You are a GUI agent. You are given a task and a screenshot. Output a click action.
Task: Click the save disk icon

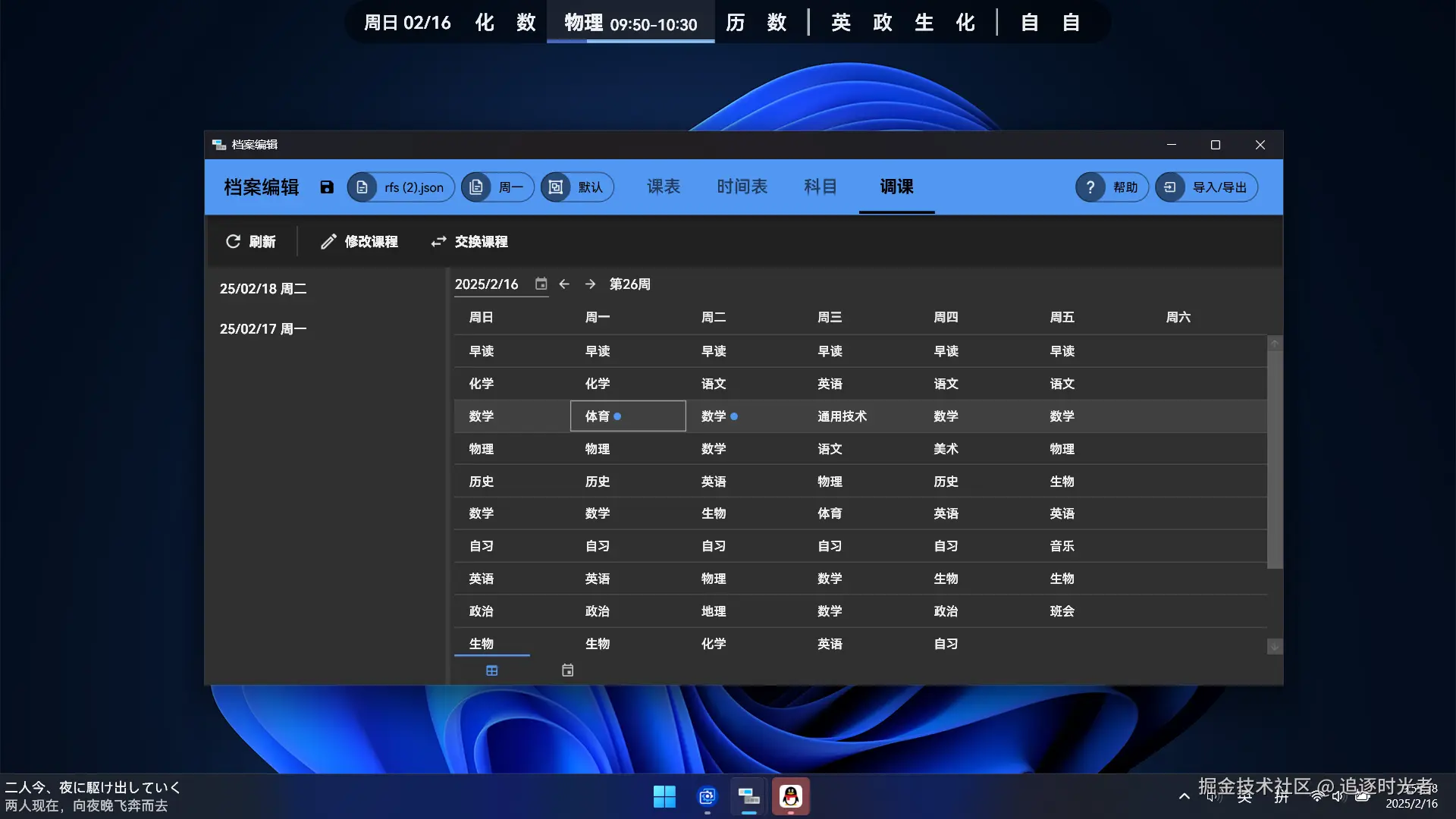point(327,187)
